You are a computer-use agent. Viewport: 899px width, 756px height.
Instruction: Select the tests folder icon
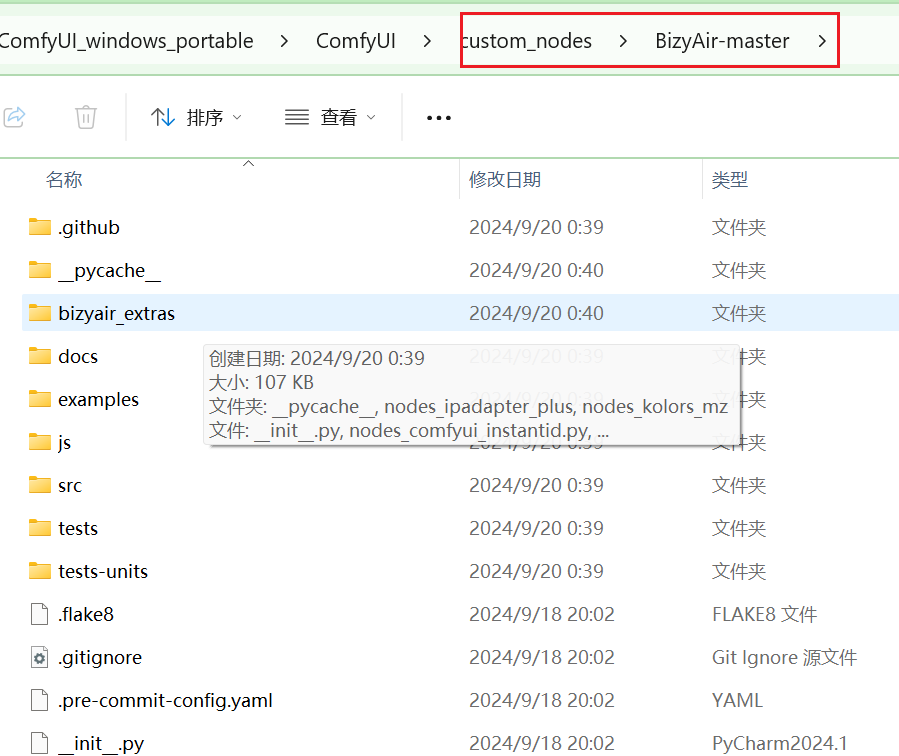click(40, 528)
